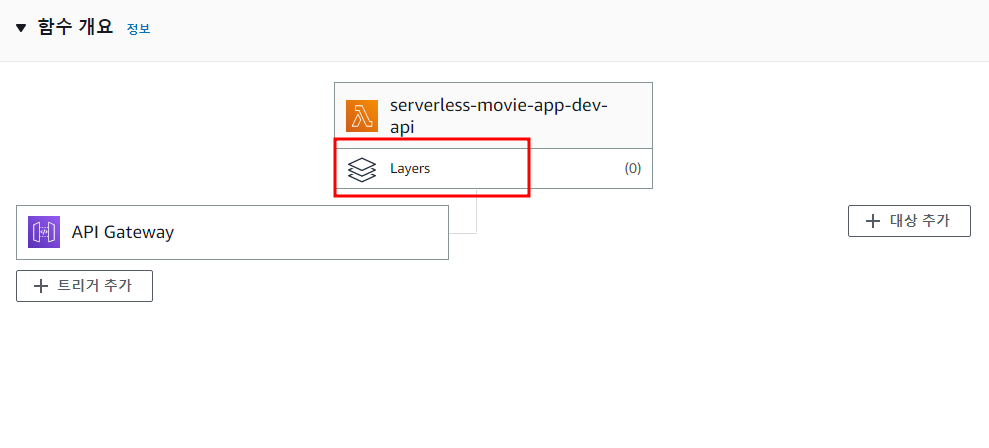Click the purple API Gateway icon
Viewport: 989px width, 448px height.
44,232
